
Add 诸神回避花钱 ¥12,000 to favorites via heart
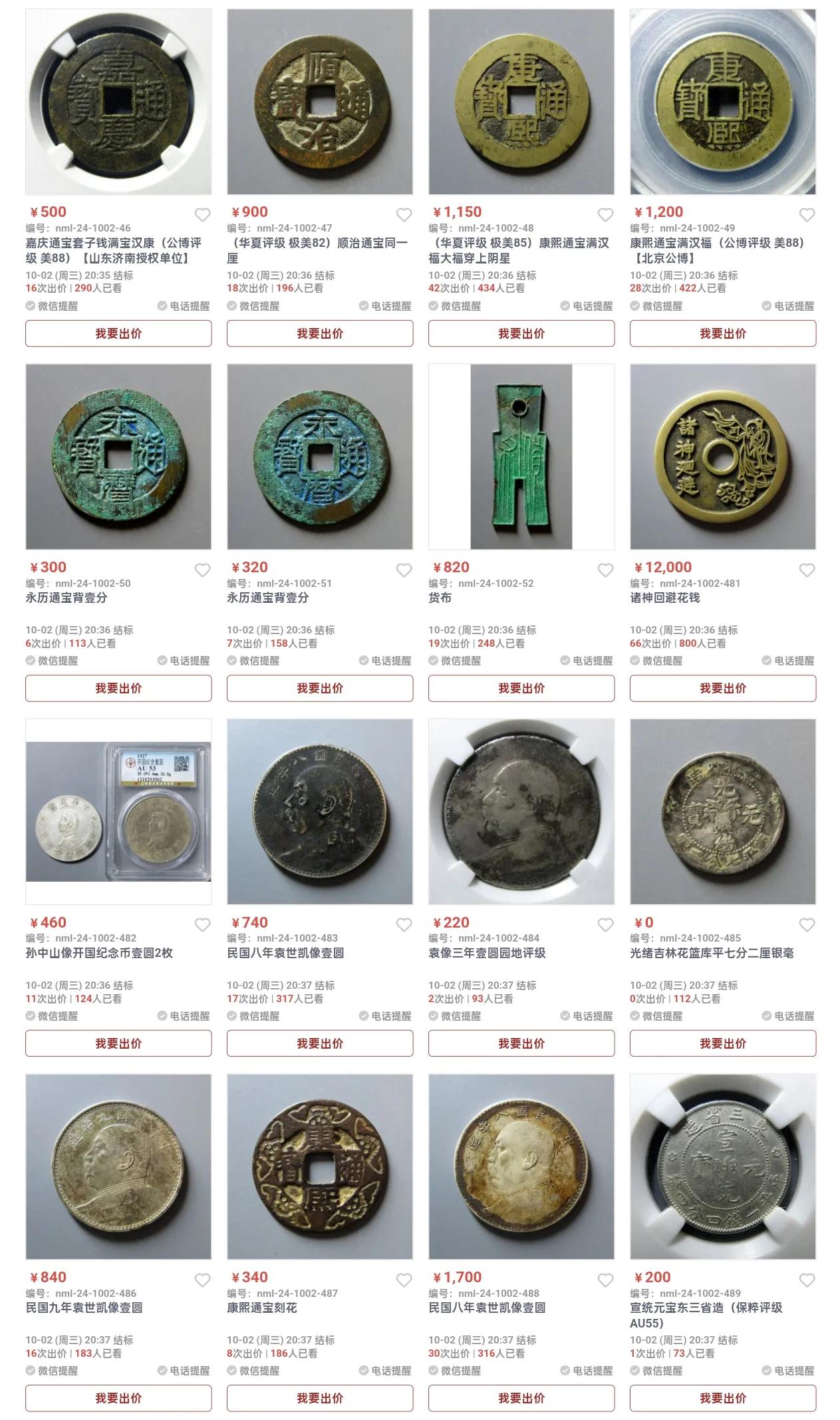(x=807, y=570)
